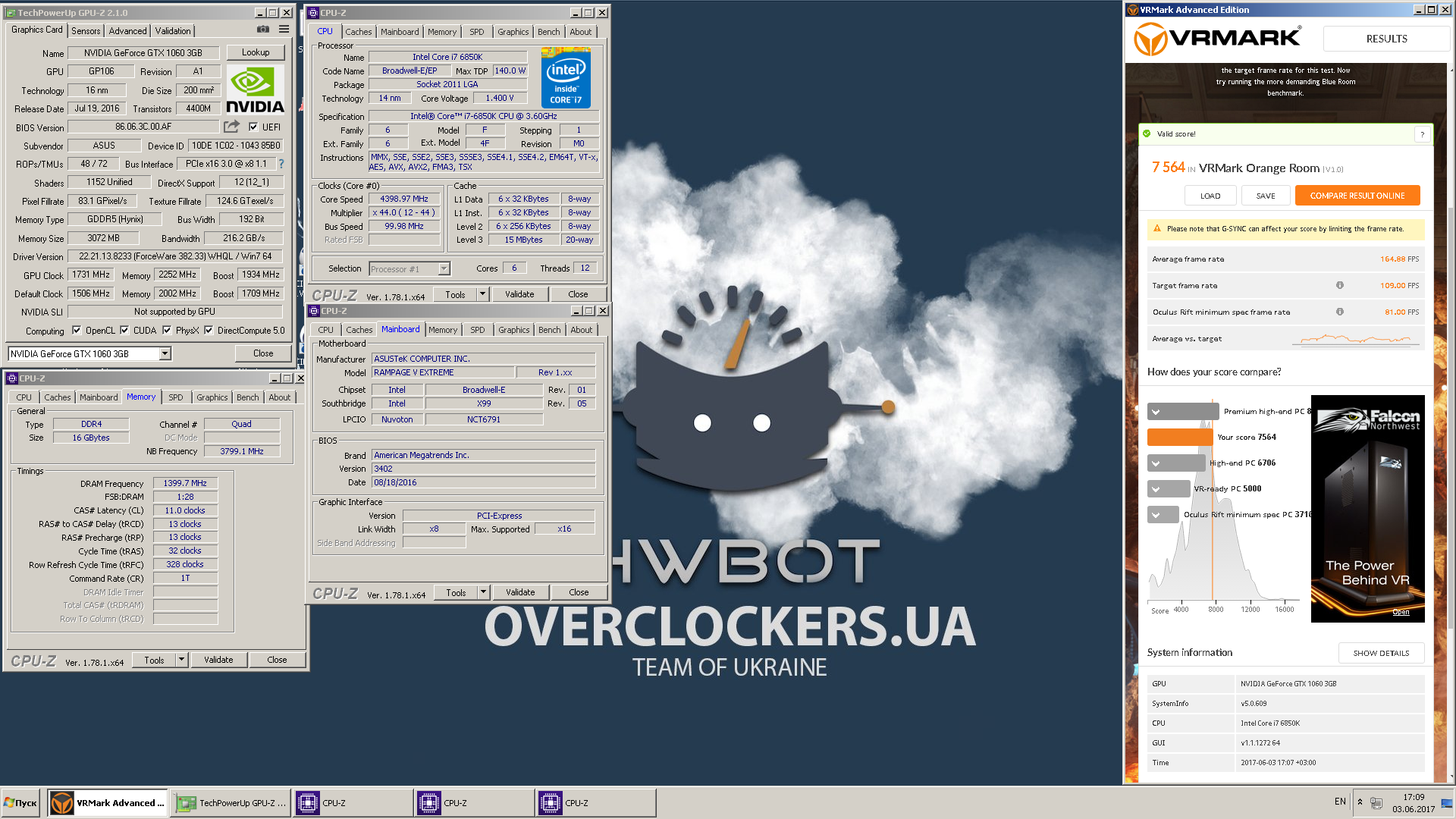The height and width of the screenshot is (819, 1456).
Task: Open the valid score help question mark
Action: [x=1422, y=134]
